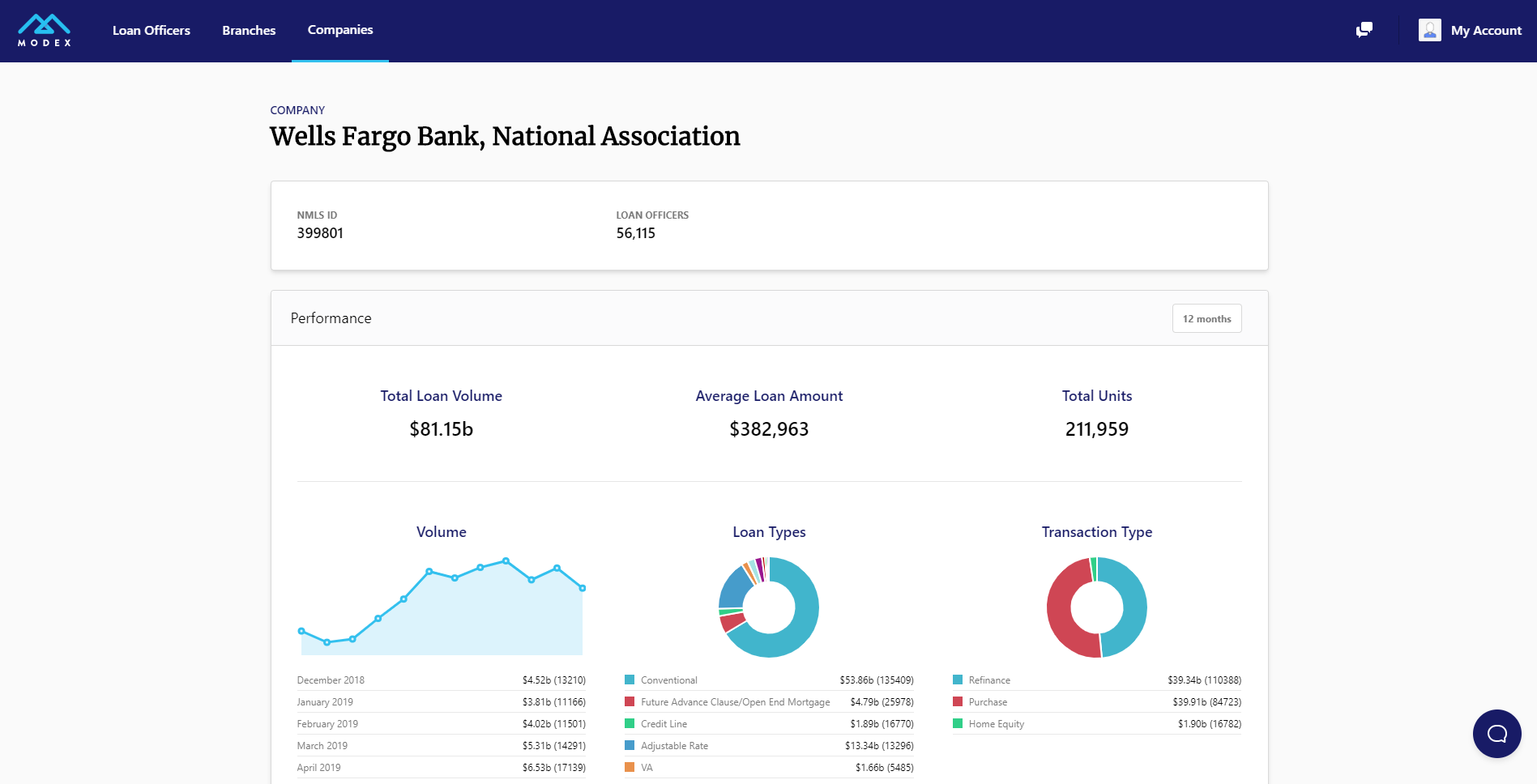Switch to the Loan Officers tab
1537x784 pixels.
151,30
